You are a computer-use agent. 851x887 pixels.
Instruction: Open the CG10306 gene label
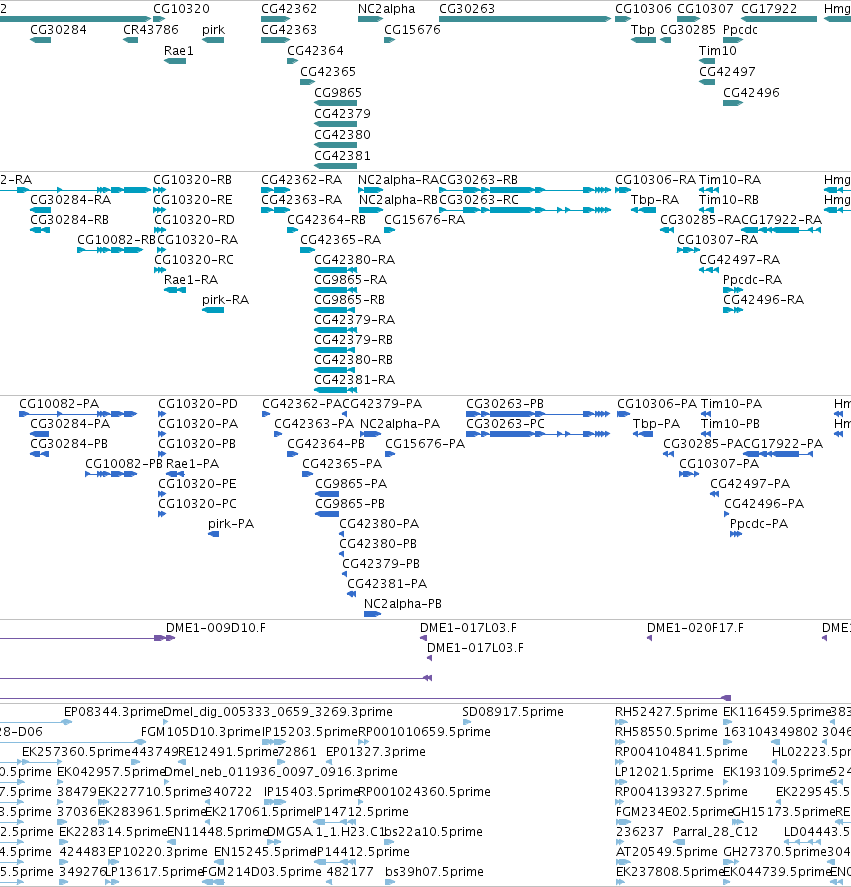point(643,9)
